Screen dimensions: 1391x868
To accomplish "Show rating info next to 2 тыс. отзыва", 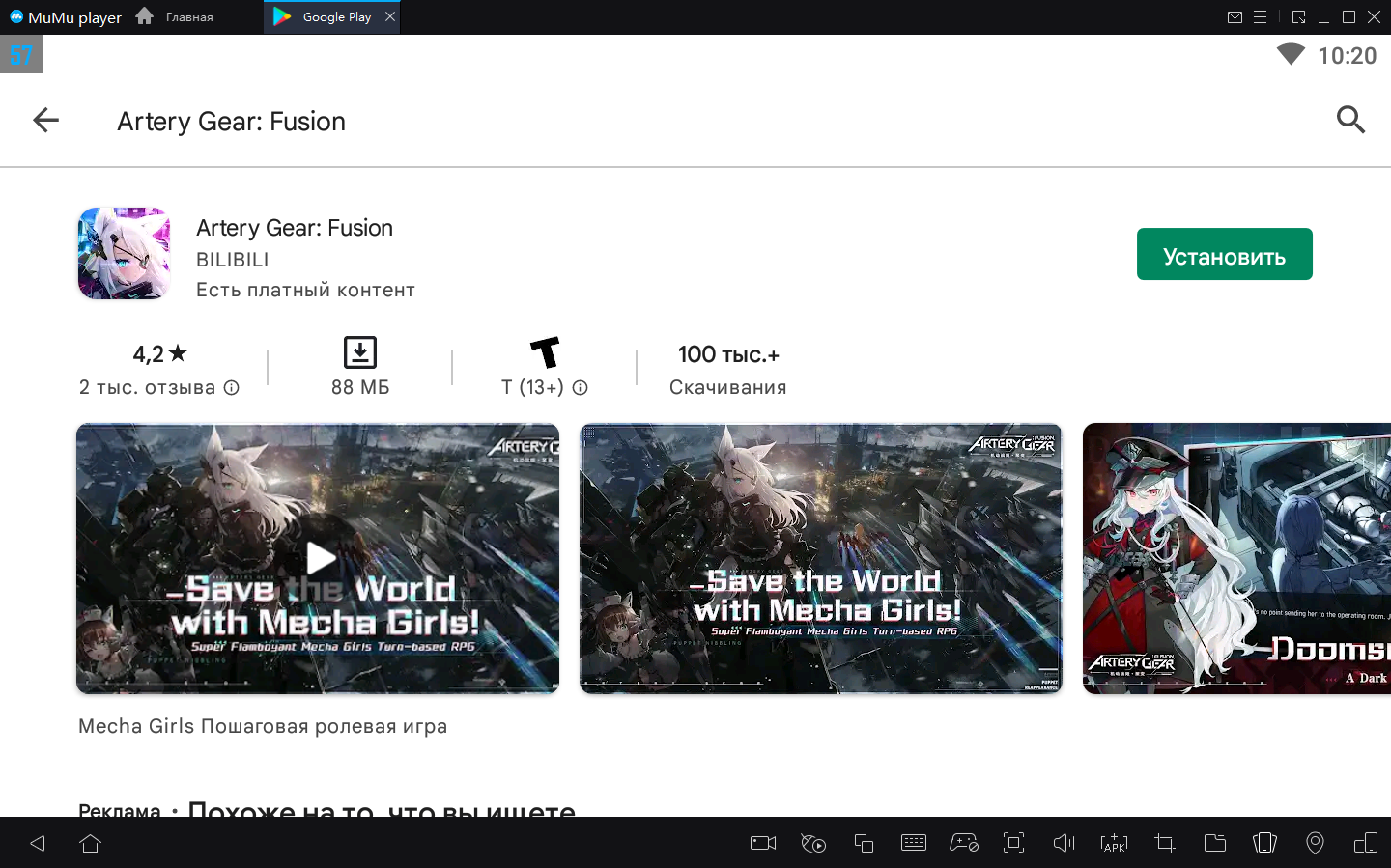I will 232,388.
